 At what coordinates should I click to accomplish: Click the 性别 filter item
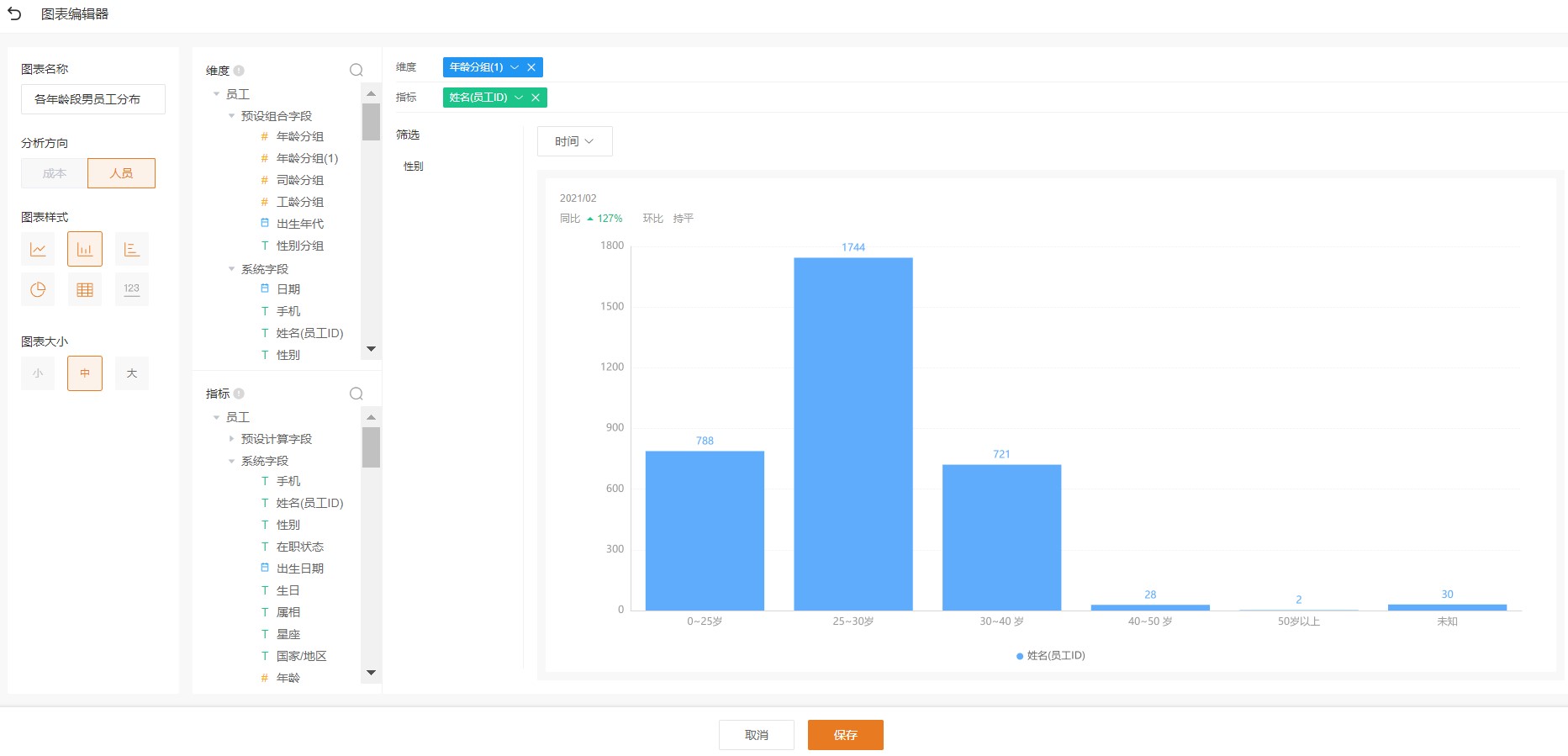(x=414, y=167)
